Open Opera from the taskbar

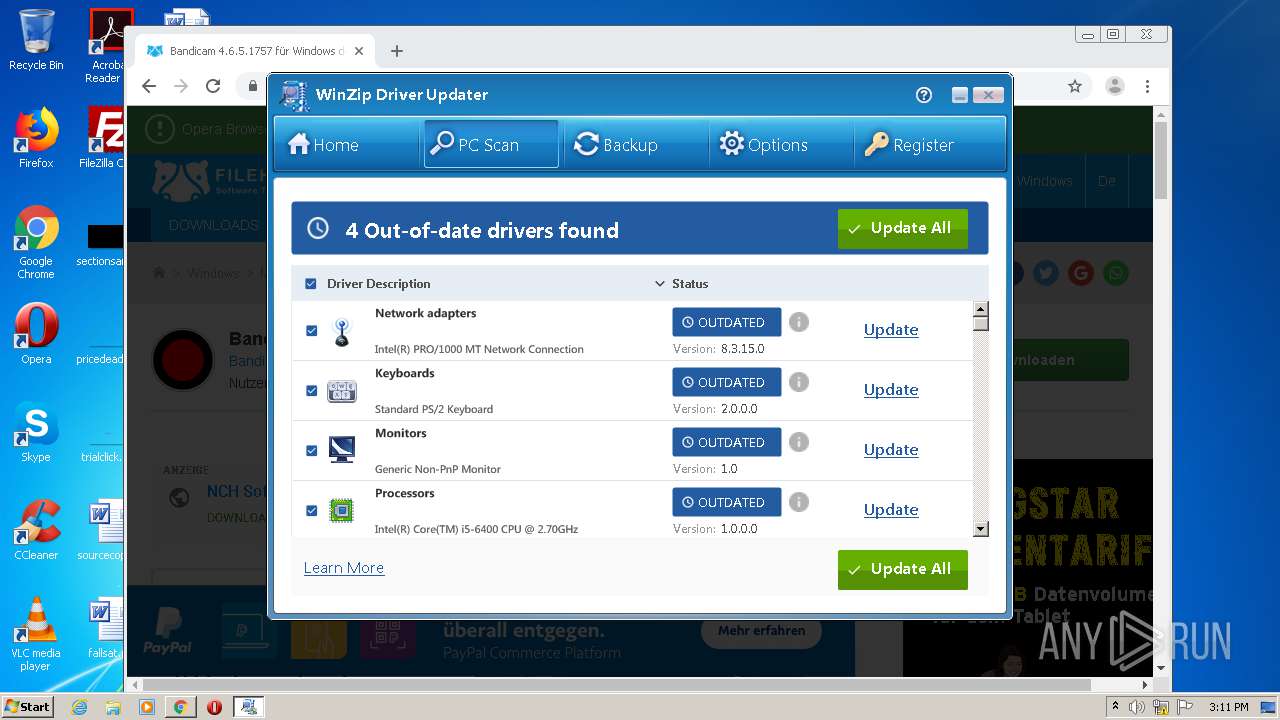(214, 707)
